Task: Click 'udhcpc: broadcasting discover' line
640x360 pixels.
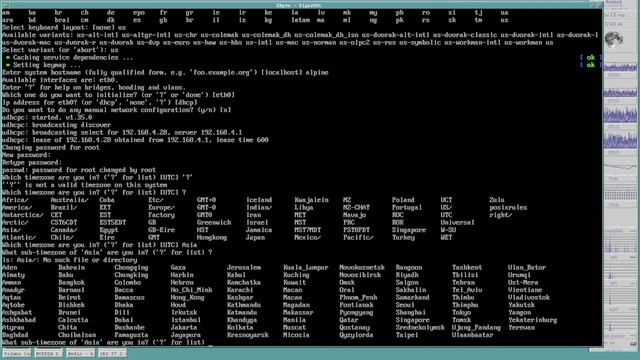Action: click(x=56, y=125)
